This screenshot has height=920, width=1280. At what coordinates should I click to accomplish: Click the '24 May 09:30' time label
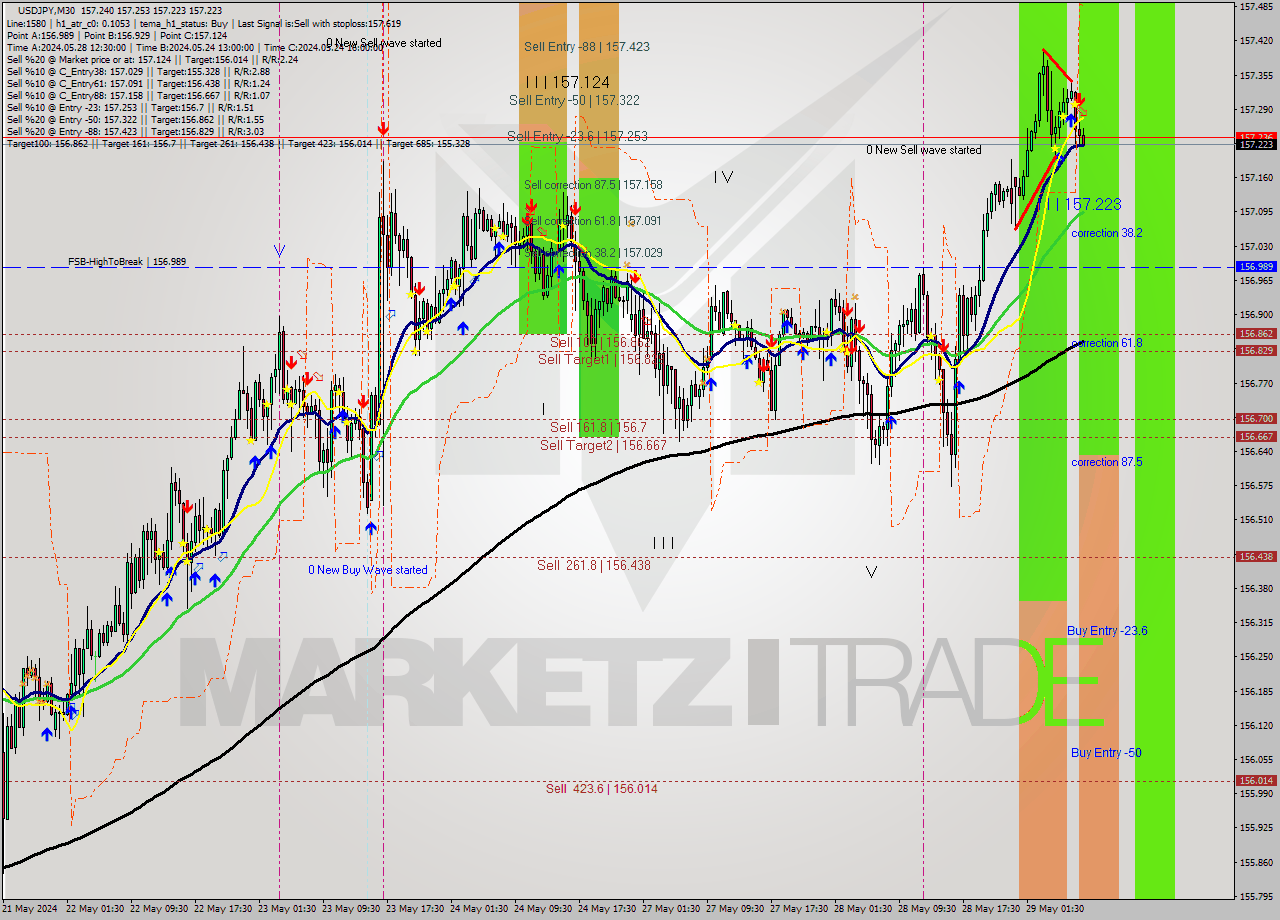tap(542, 909)
